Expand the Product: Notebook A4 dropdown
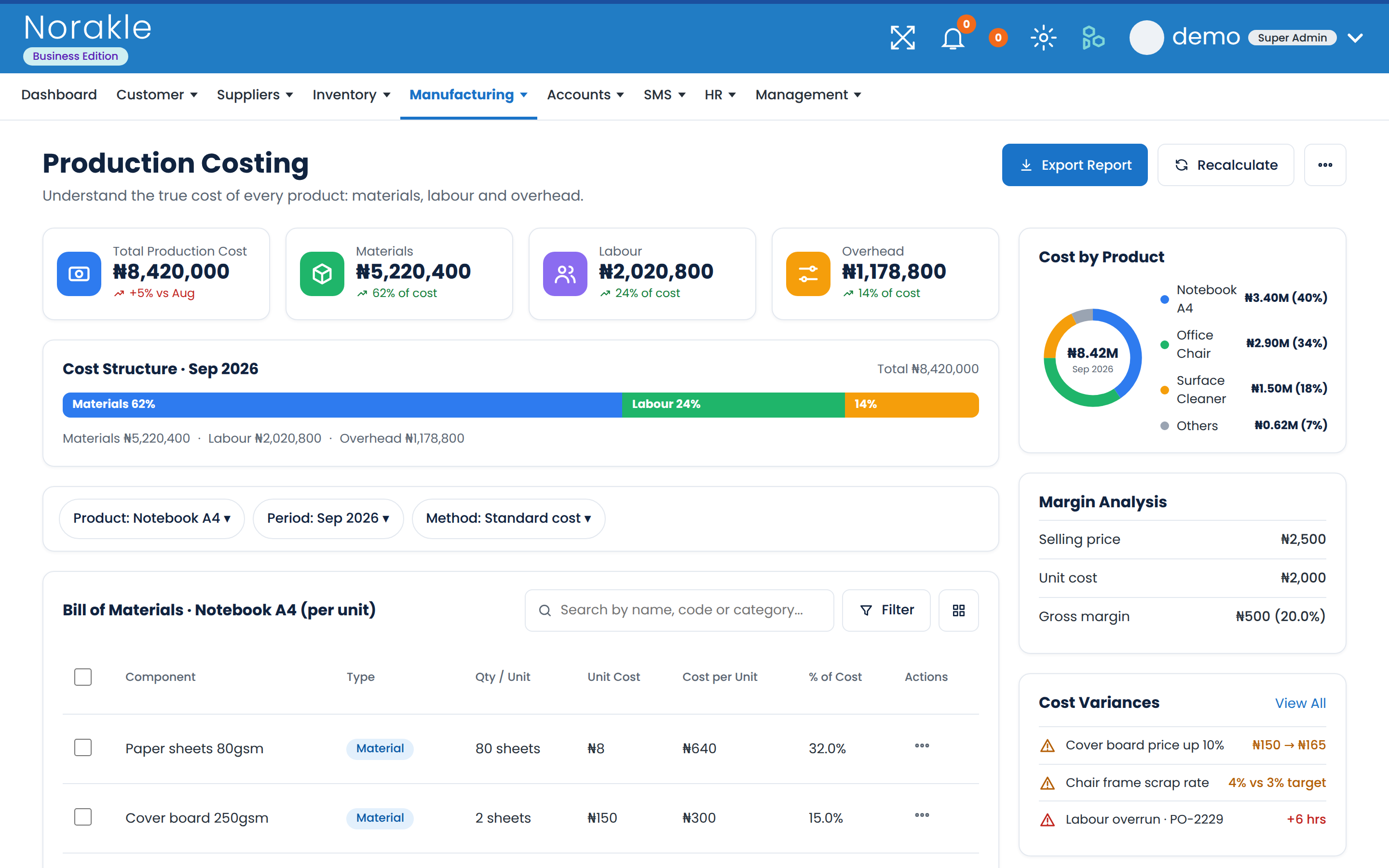 tap(152, 518)
